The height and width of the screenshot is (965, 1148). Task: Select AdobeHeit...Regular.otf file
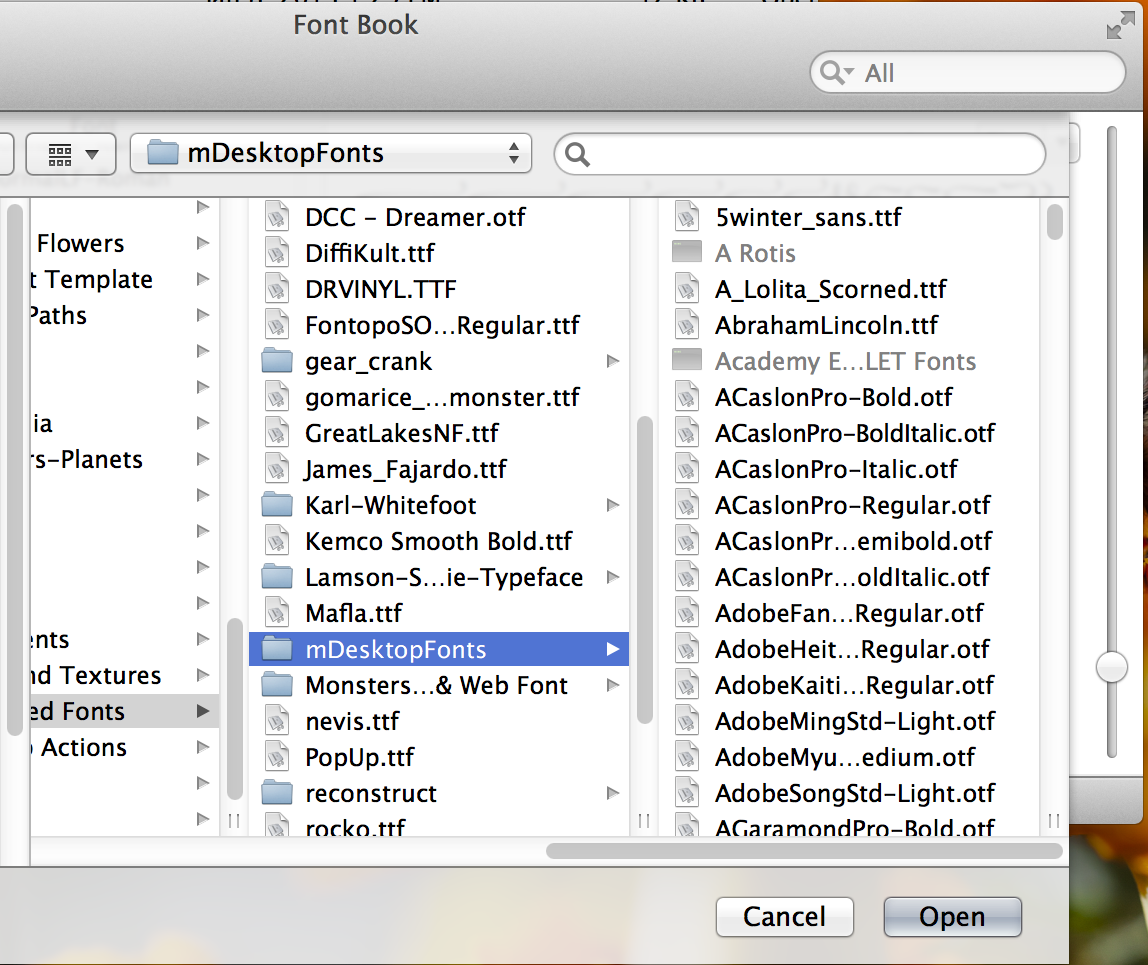[x=849, y=649]
